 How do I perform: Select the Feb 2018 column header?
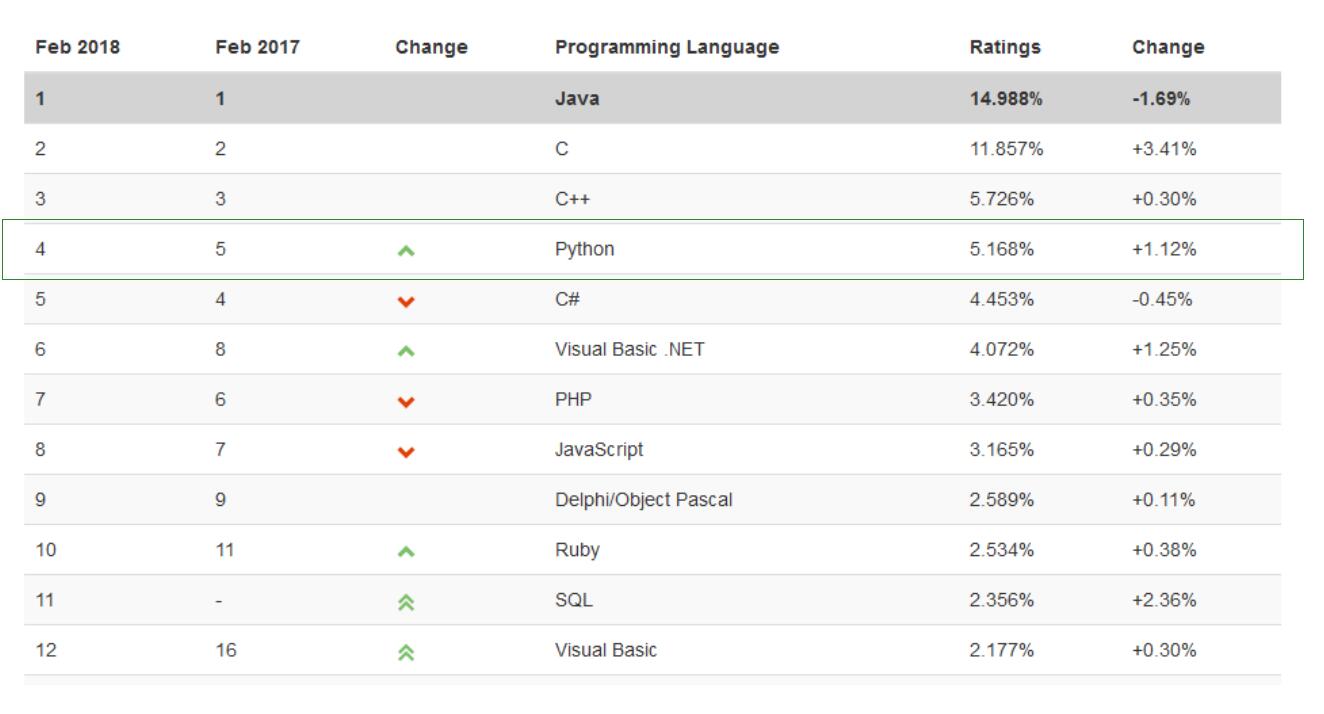coord(77,47)
